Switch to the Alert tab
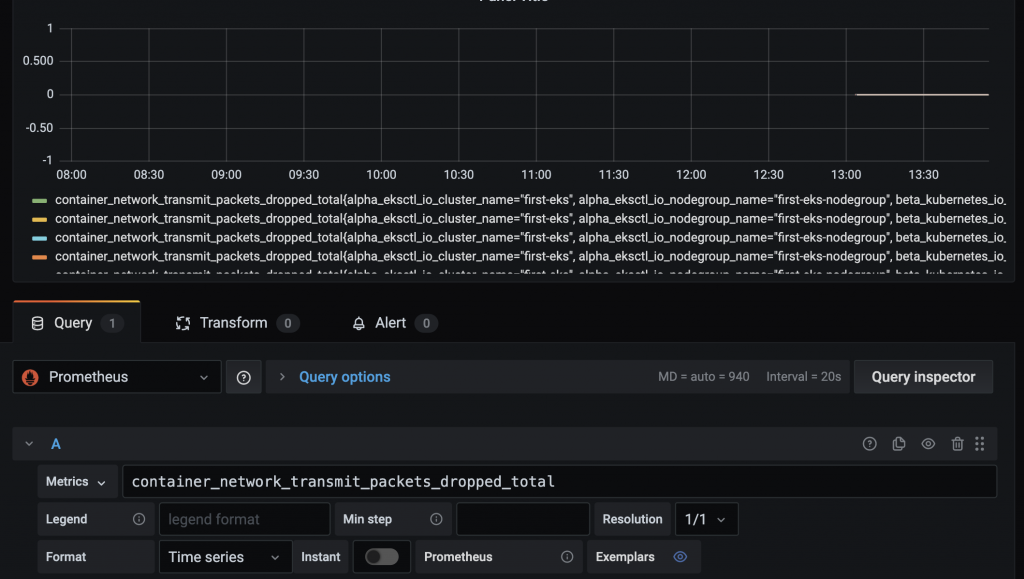The width and height of the screenshot is (1024, 579). (392, 323)
